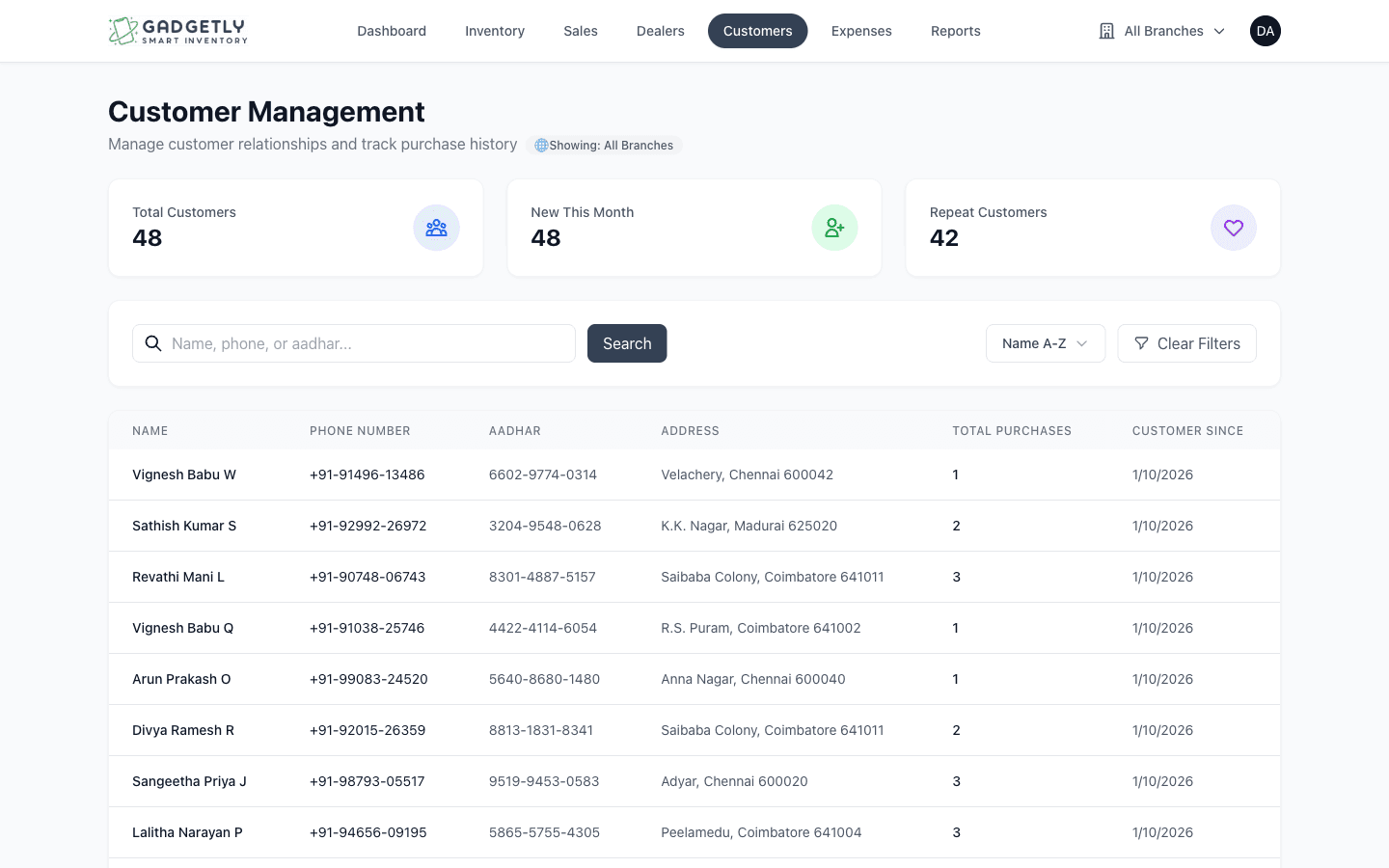
Task: Select customer Lalitha Narayan P
Action: tap(187, 832)
